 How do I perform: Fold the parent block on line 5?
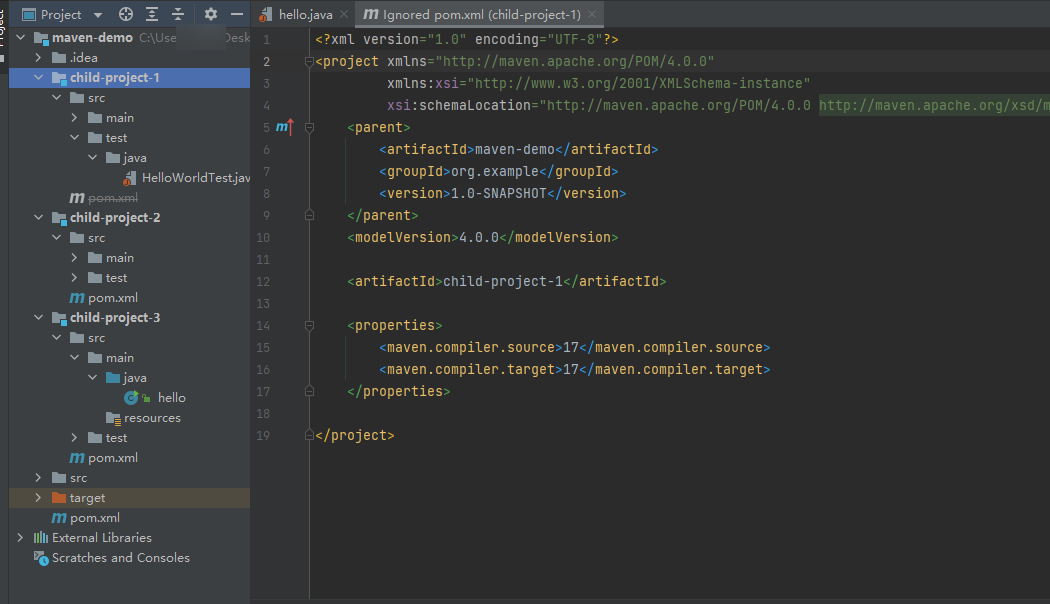point(309,127)
